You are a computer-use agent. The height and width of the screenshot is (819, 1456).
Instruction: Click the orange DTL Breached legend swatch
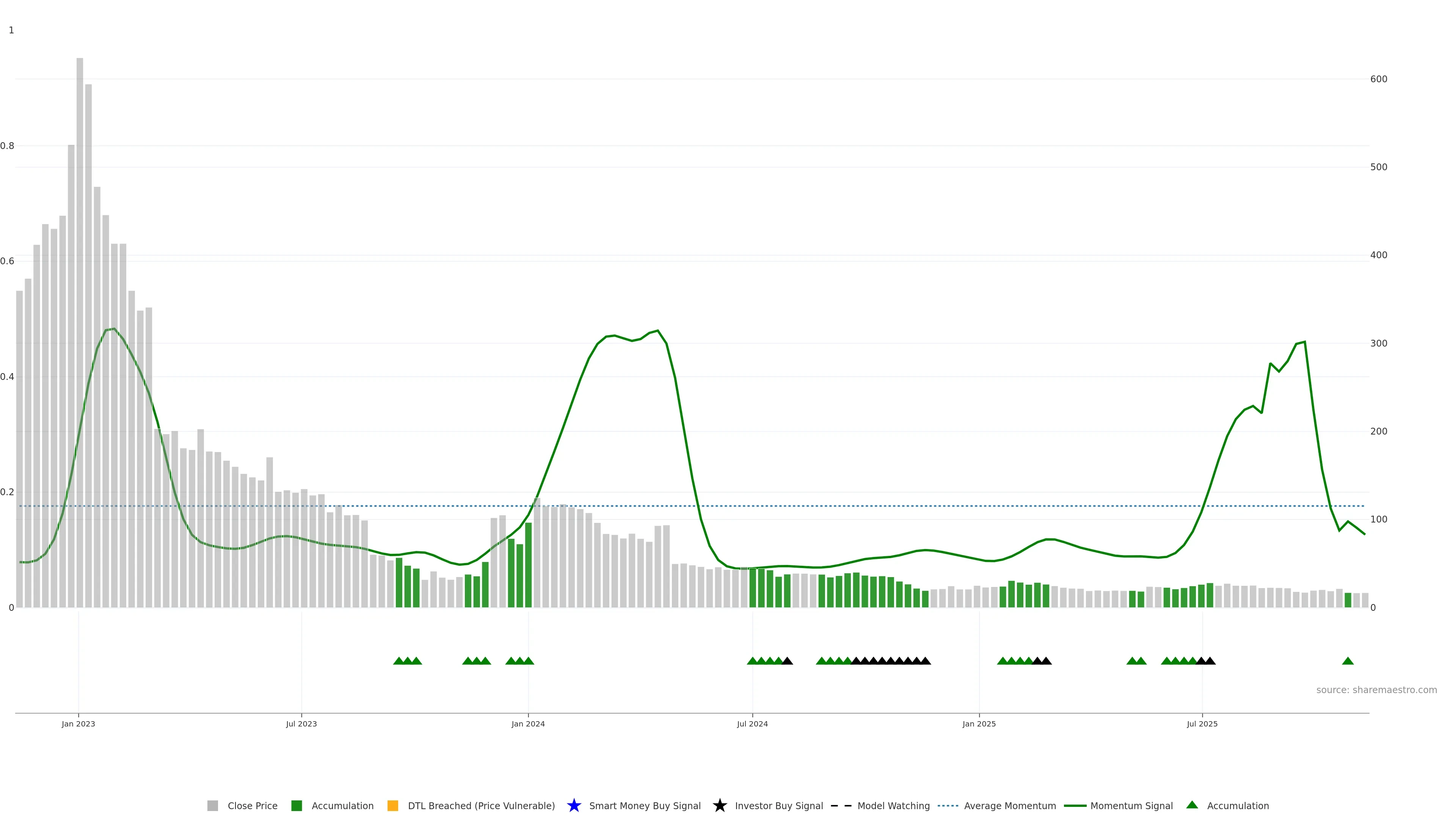pos(393,805)
